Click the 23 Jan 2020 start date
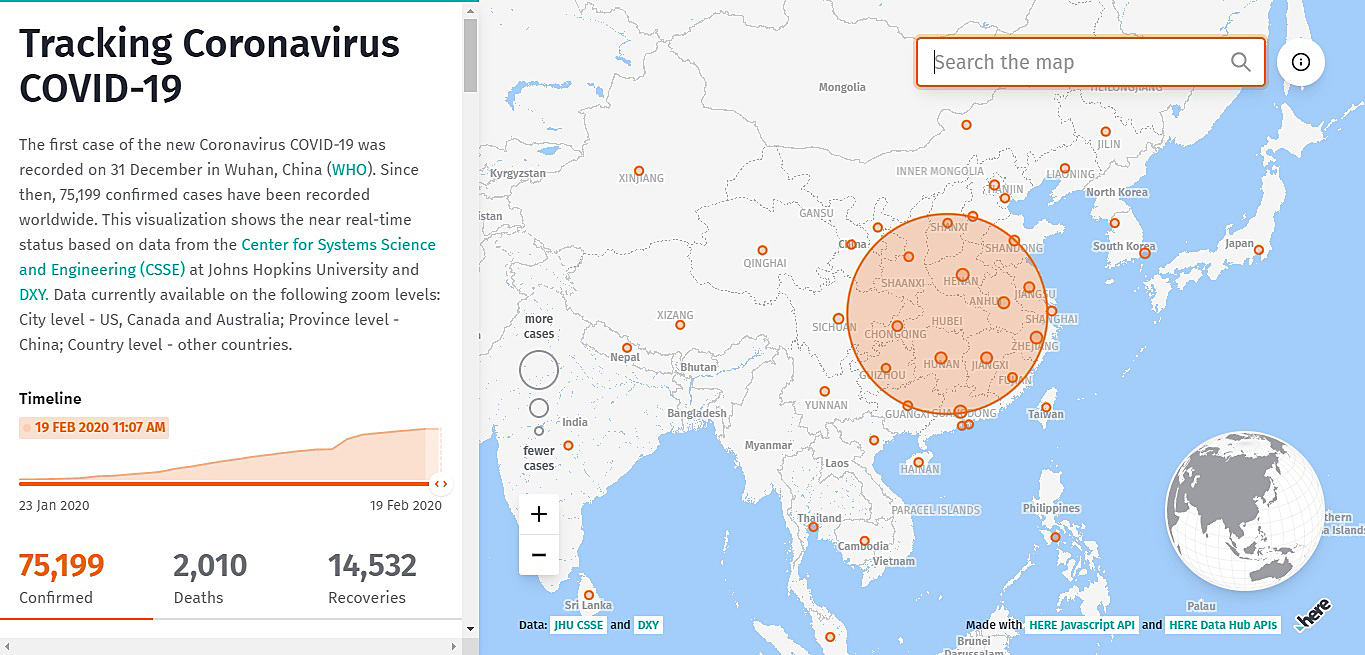 tap(54, 506)
